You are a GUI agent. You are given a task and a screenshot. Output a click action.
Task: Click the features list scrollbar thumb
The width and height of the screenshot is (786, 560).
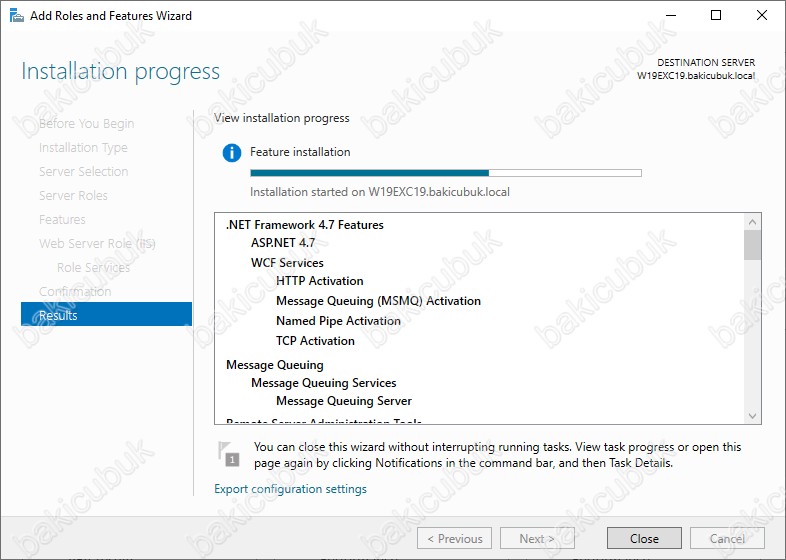pos(752,245)
